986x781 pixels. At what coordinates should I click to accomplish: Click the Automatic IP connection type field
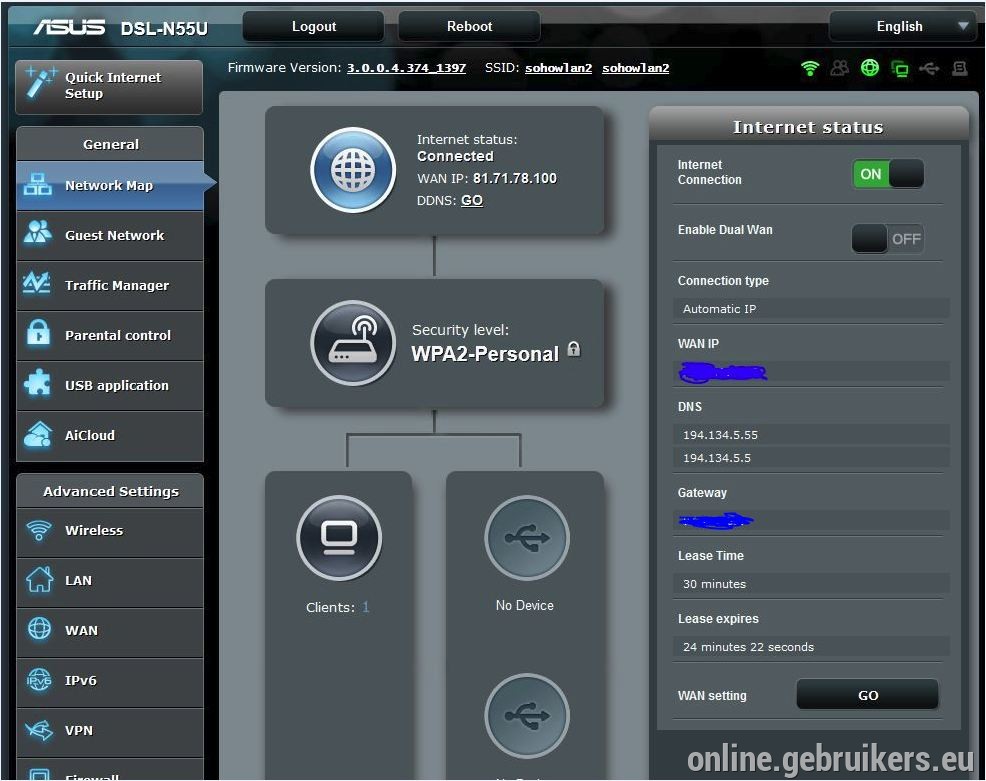click(x=811, y=309)
